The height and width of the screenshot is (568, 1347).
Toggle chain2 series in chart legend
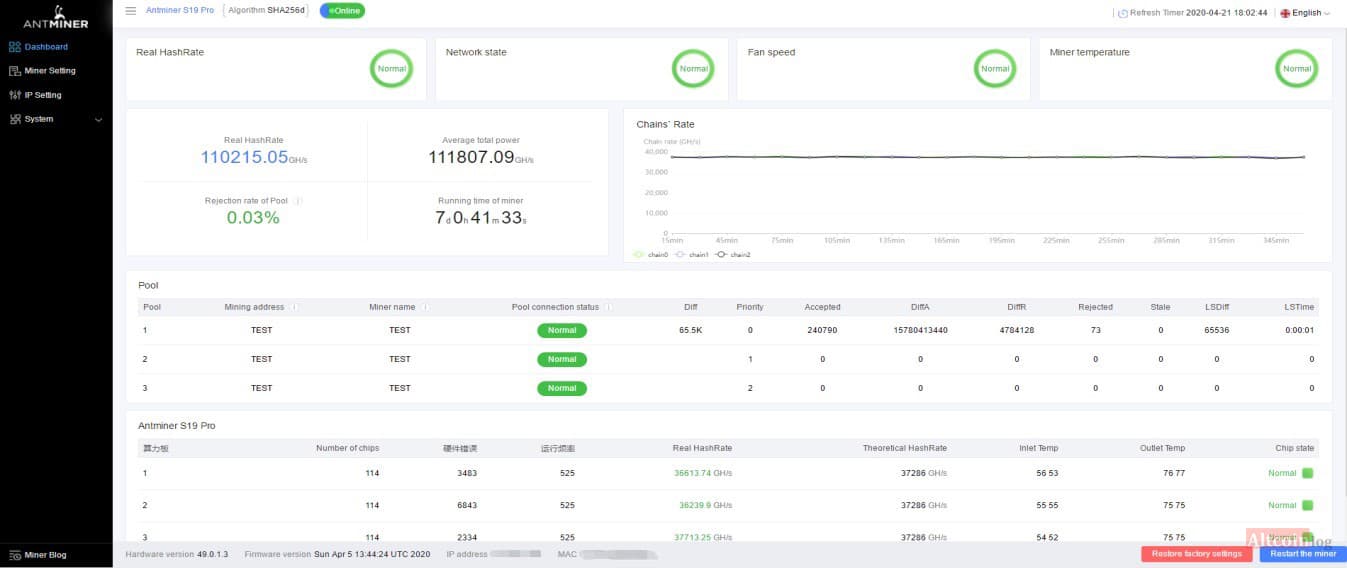click(x=733, y=255)
